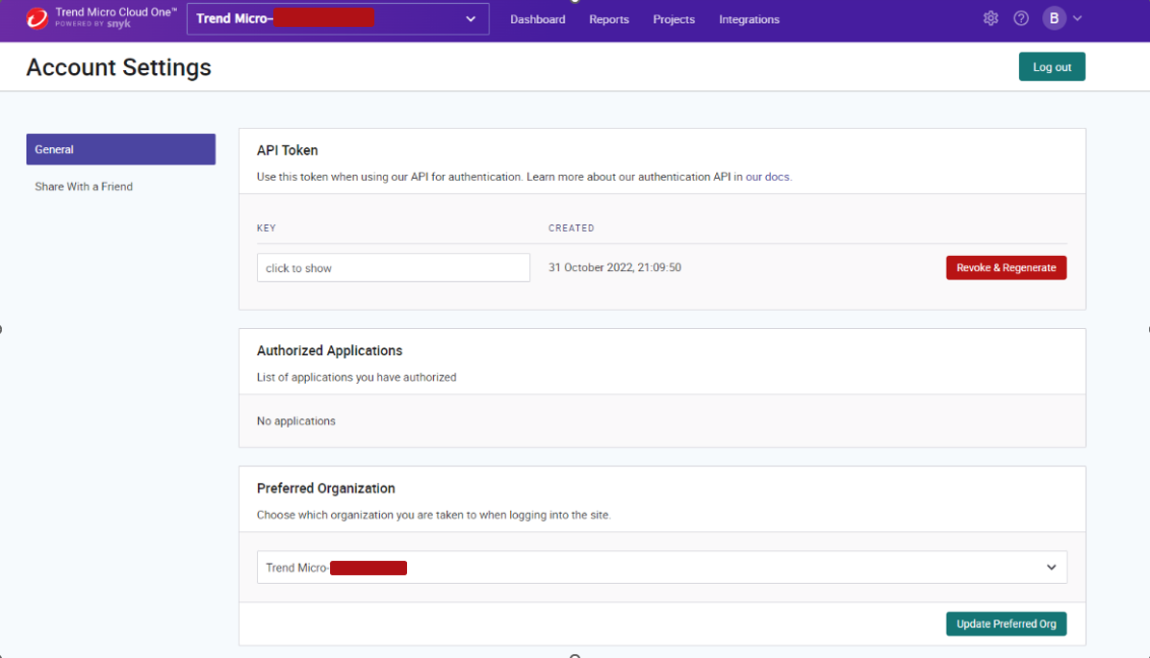Switch to Share With a Friend

click(x=84, y=187)
